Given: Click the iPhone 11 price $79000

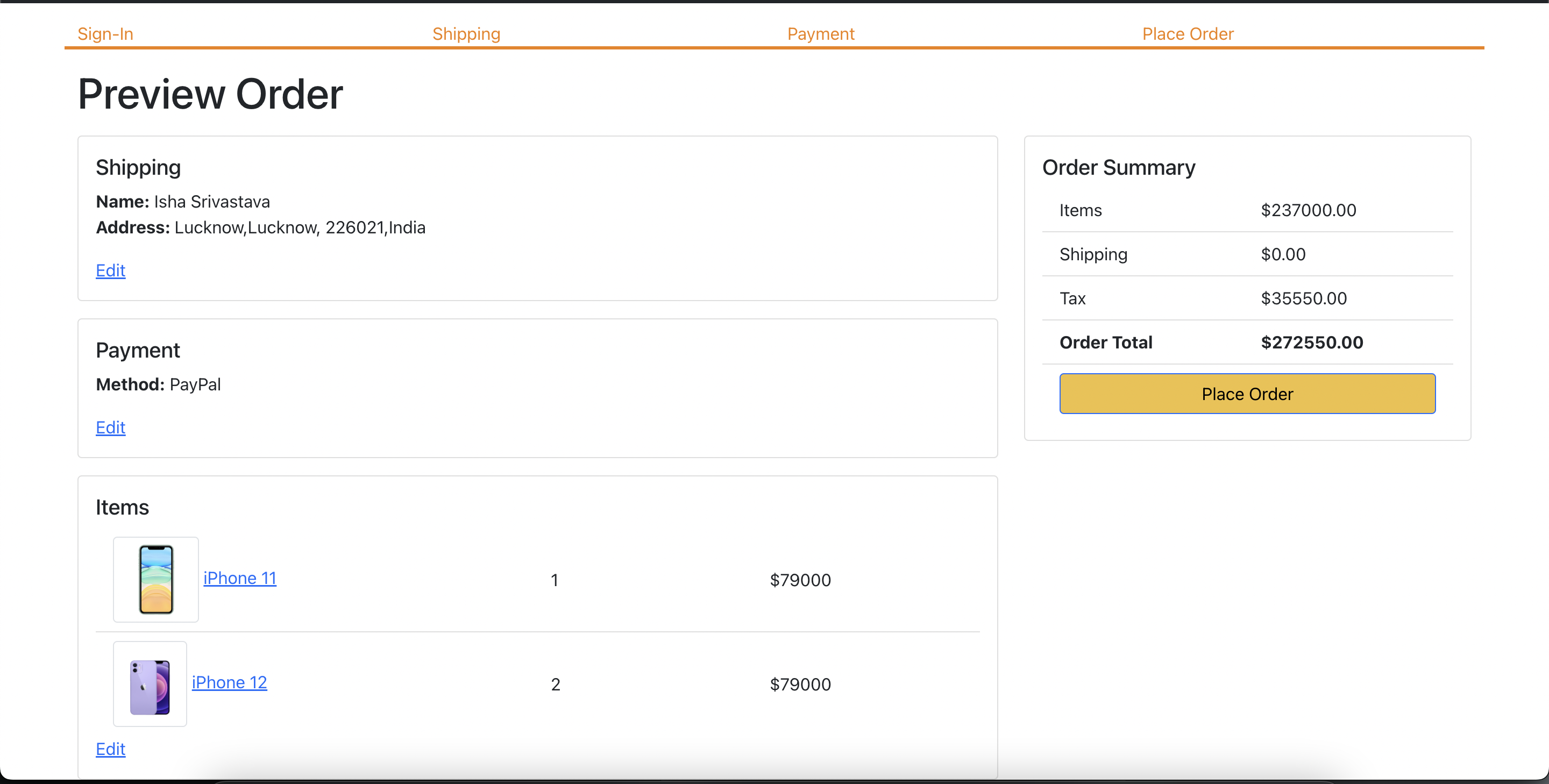Looking at the screenshot, I should click(x=800, y=579).
